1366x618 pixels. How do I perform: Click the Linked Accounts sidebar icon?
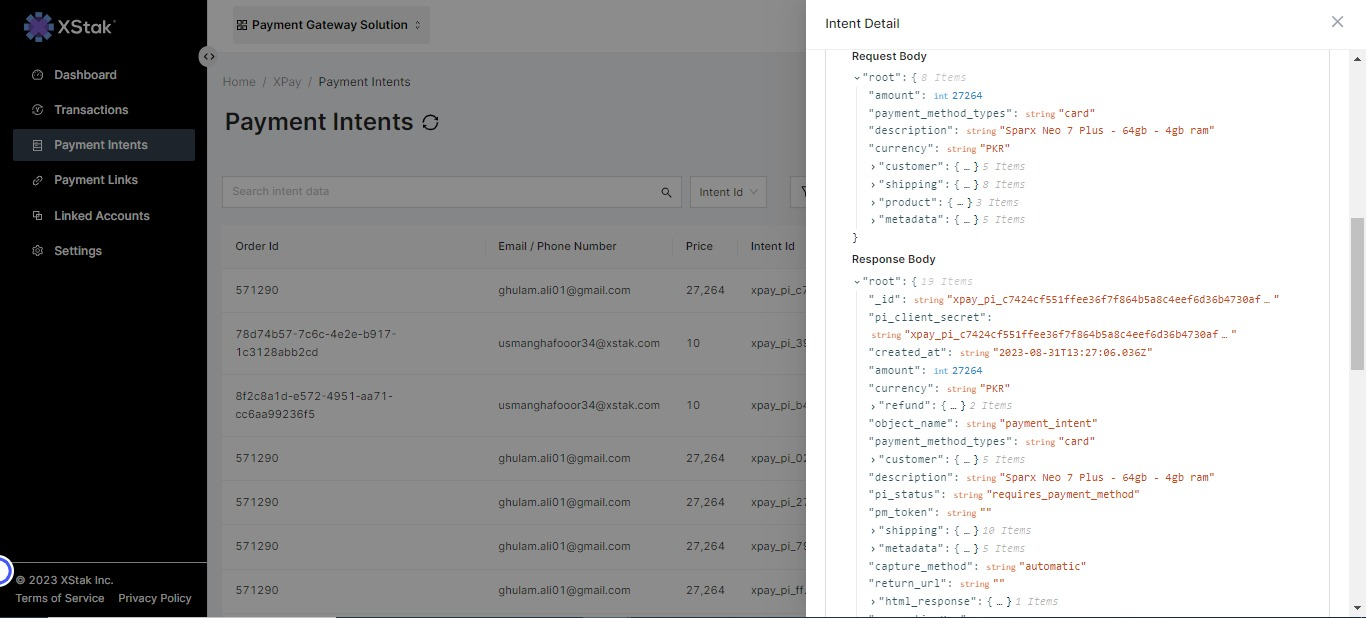pos(38,216)
